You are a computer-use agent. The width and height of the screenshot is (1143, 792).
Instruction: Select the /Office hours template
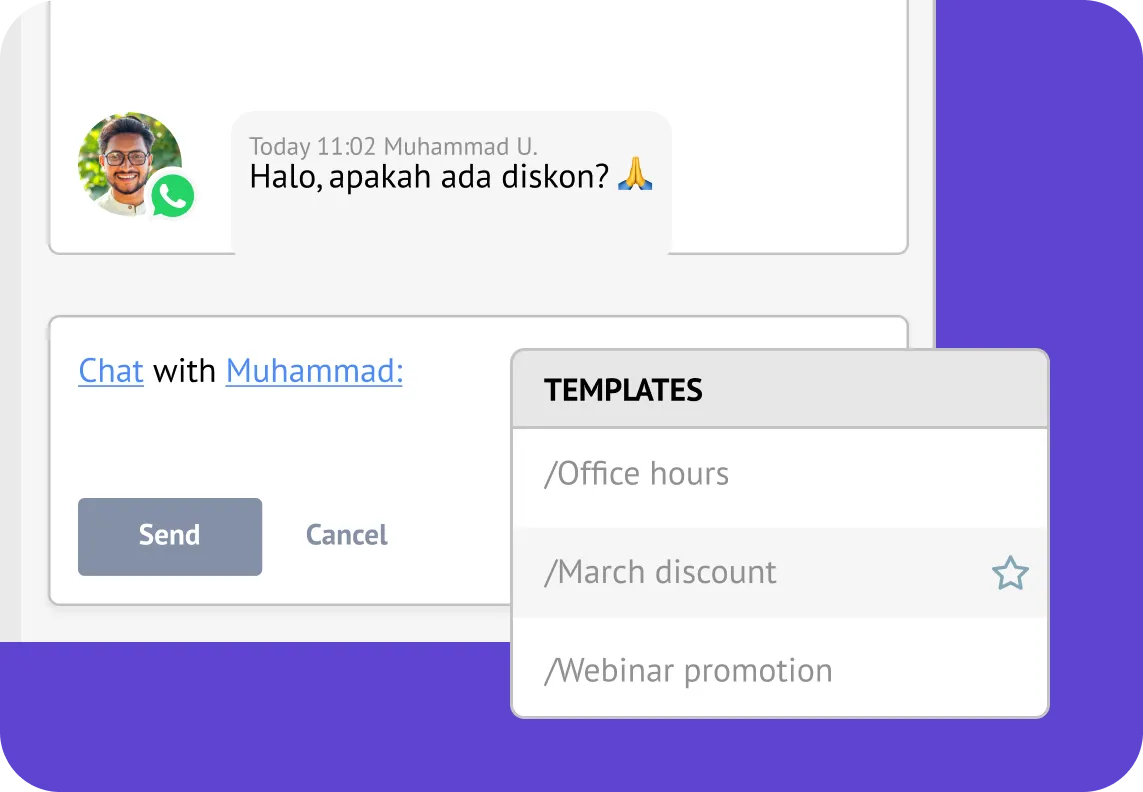(636, 474)
